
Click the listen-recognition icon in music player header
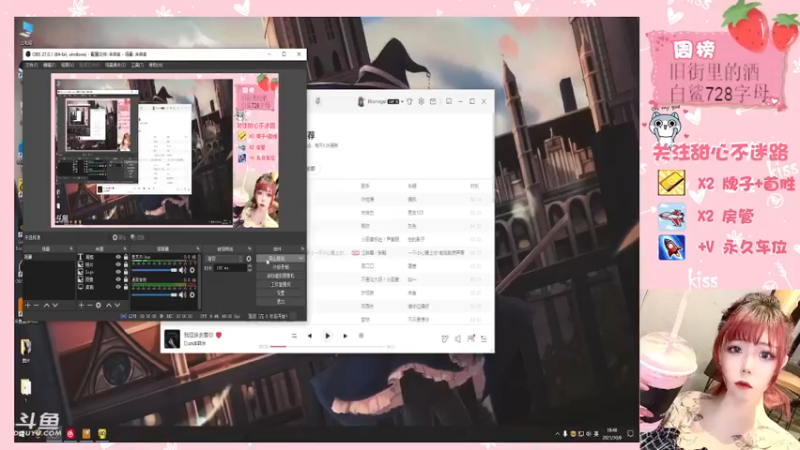click(x=318, y=101)
